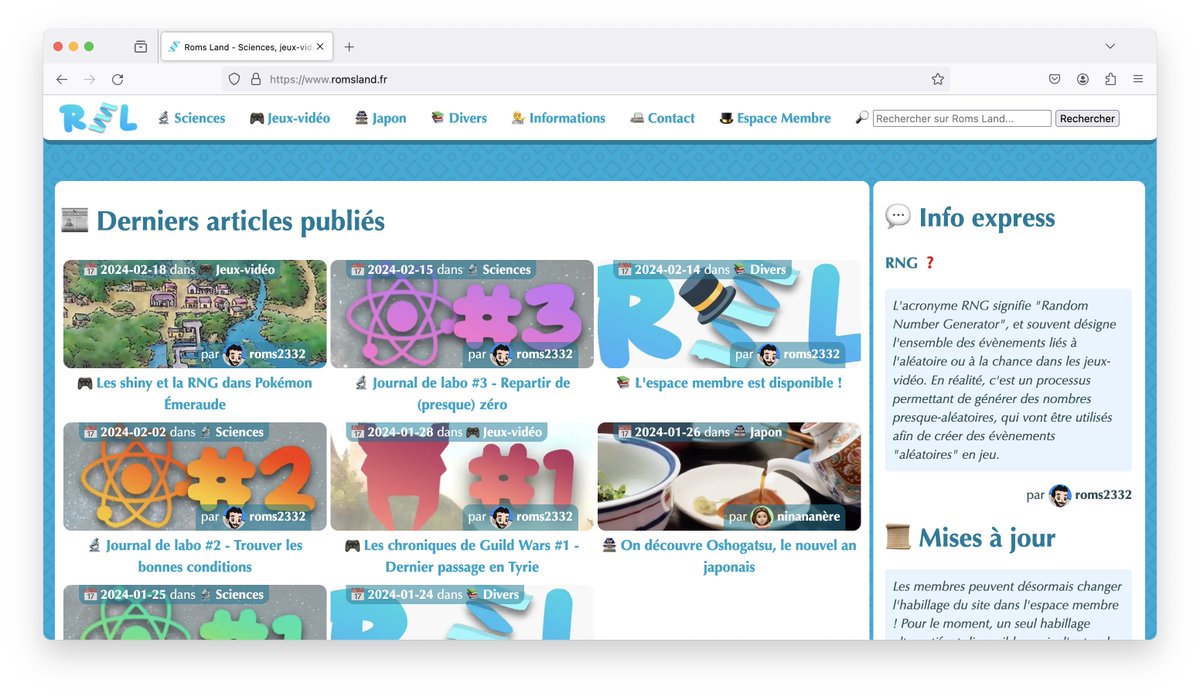Click the green atom #1 thumbnail dated 2024-01-25

pos(195,612)
